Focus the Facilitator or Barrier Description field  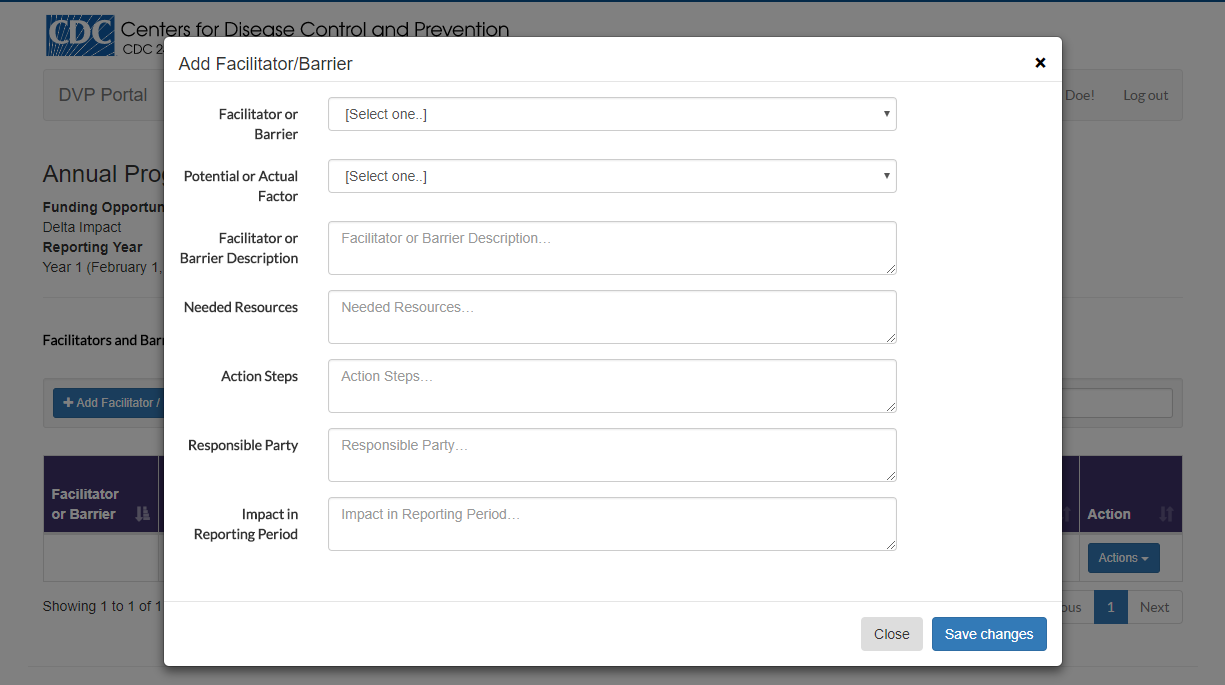point(612,248)
